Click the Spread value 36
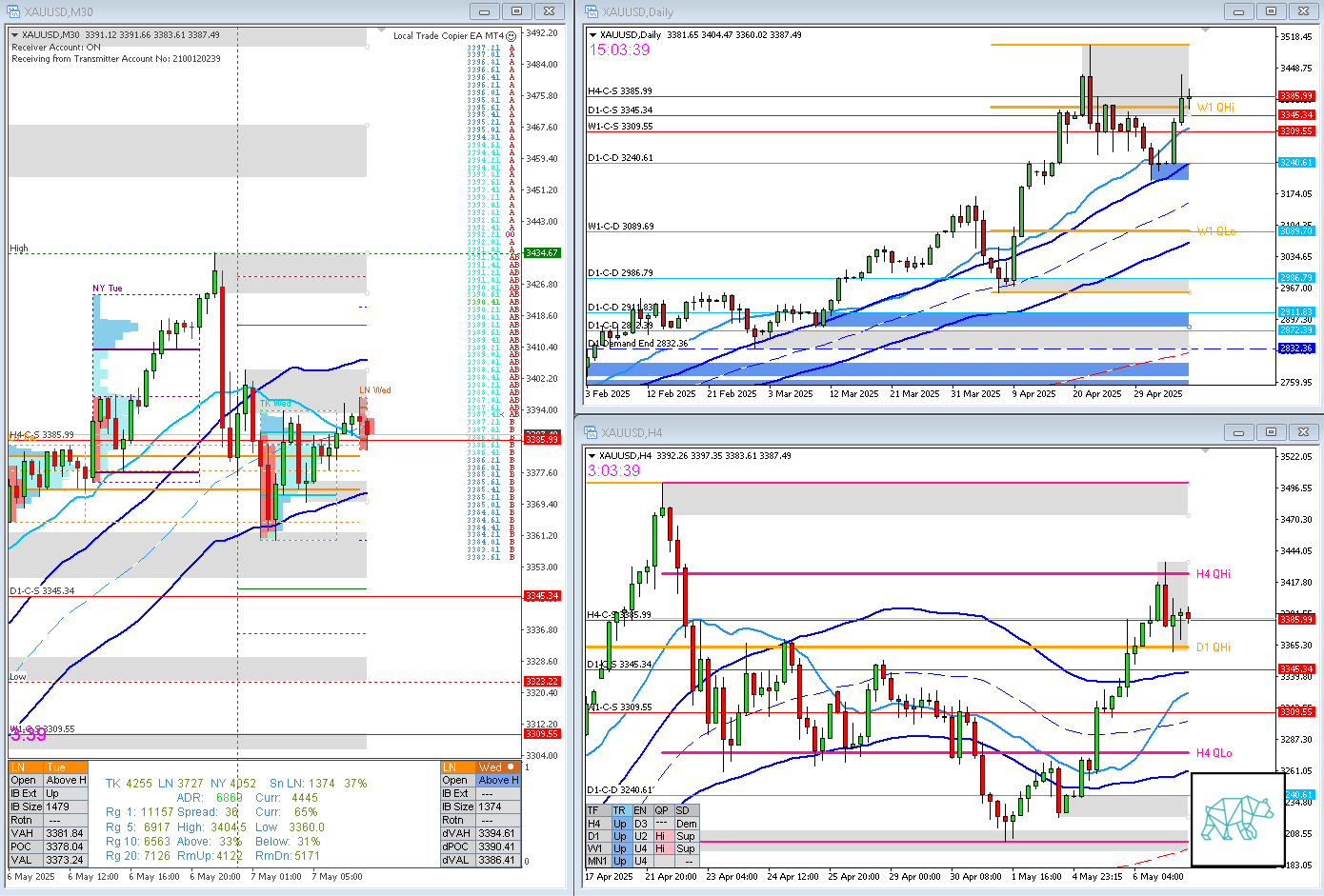The height and width of the screenshot is (896, 1324). pos(231,812)
